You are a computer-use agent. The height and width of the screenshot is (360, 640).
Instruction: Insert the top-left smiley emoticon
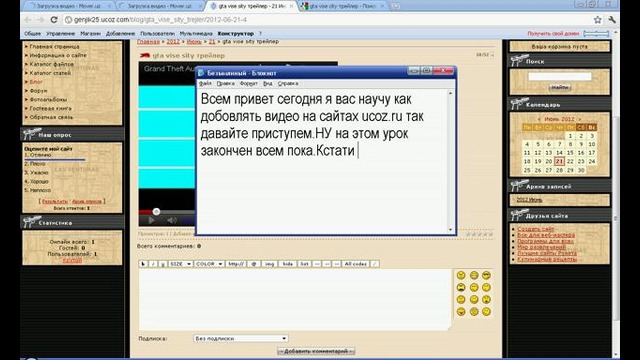tap(461, 276)
